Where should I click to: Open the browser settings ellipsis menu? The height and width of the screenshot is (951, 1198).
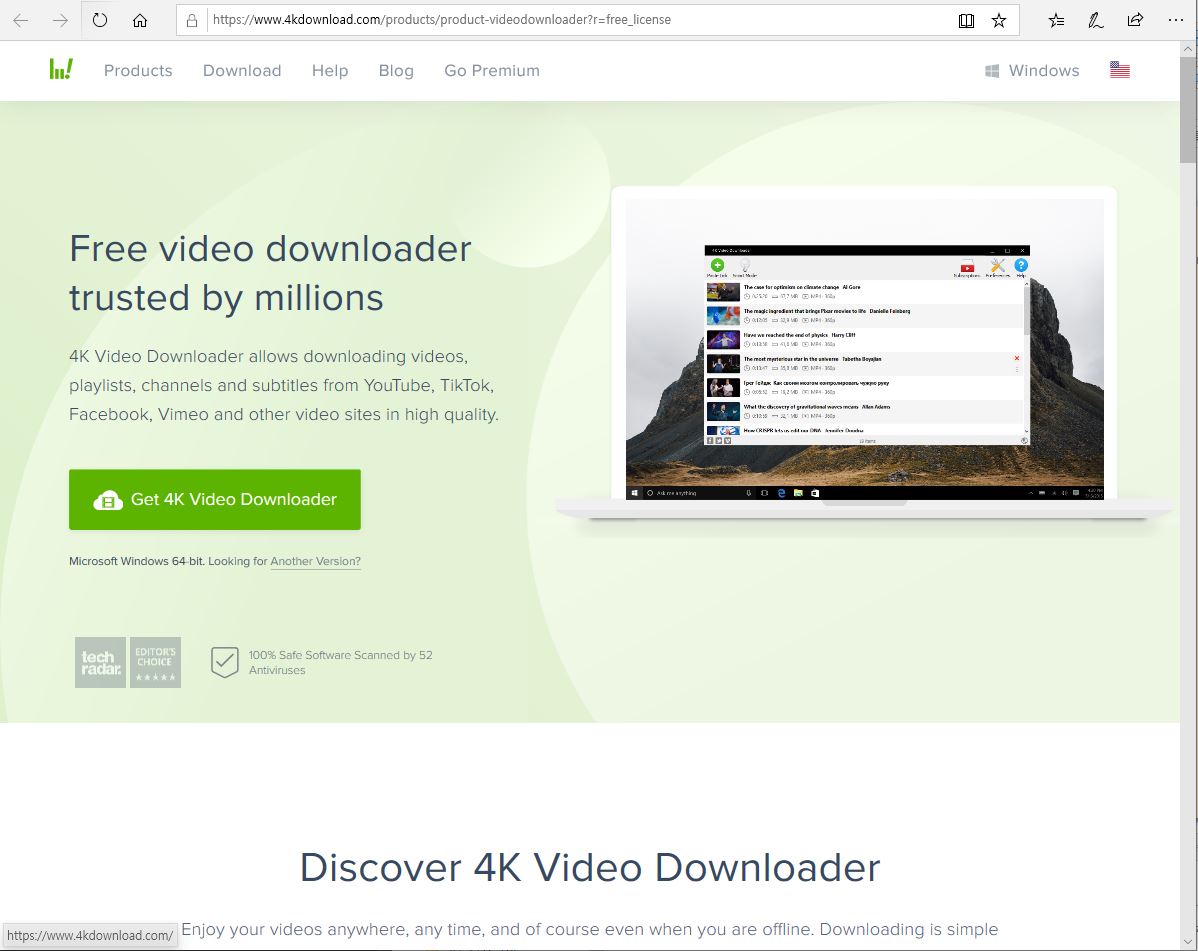[1176, 21]
